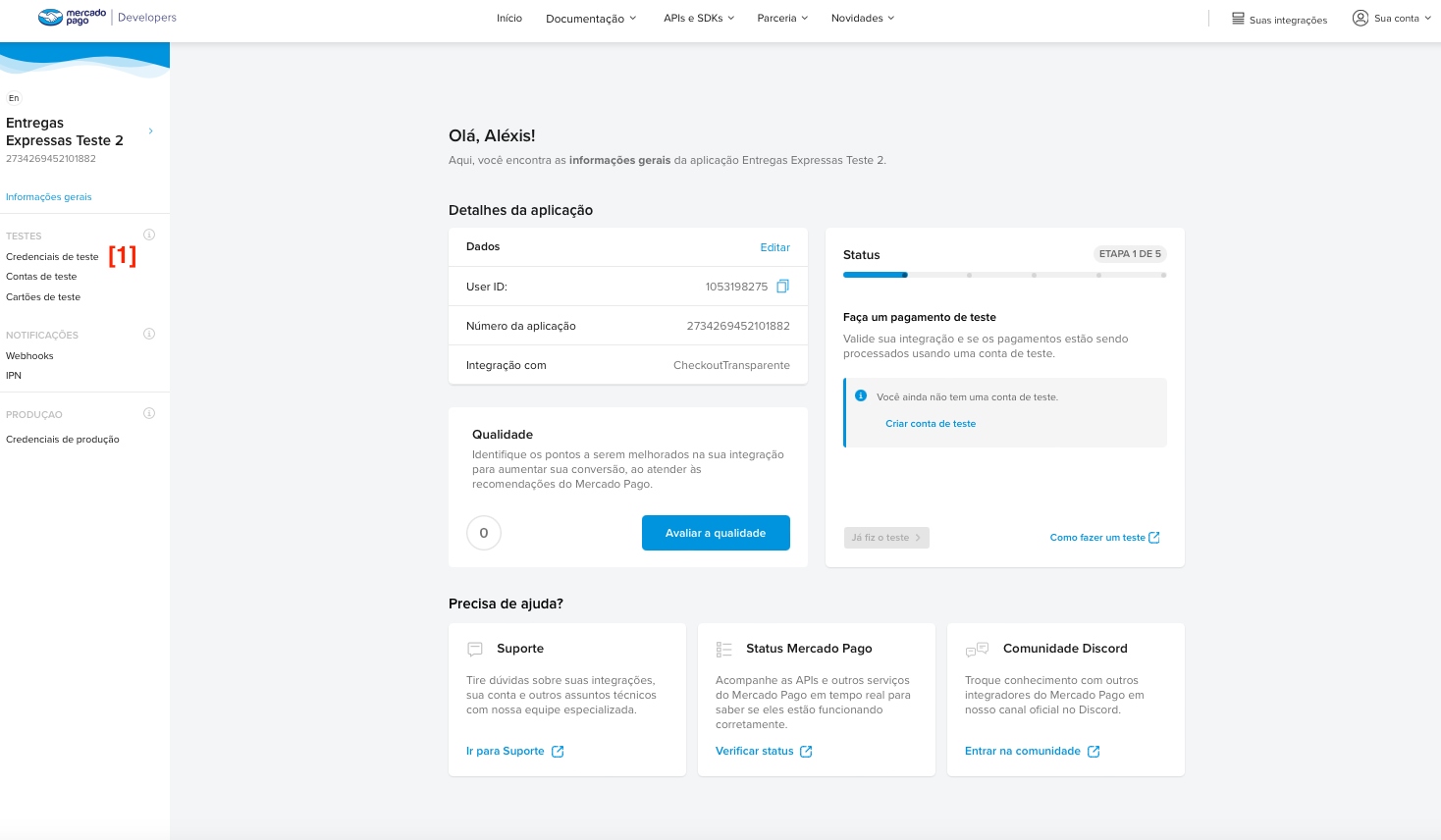The width and height of the screenshot is (1441, 840).
Task: Expand the Documentação dropdown menu
Action: (591, 19)
